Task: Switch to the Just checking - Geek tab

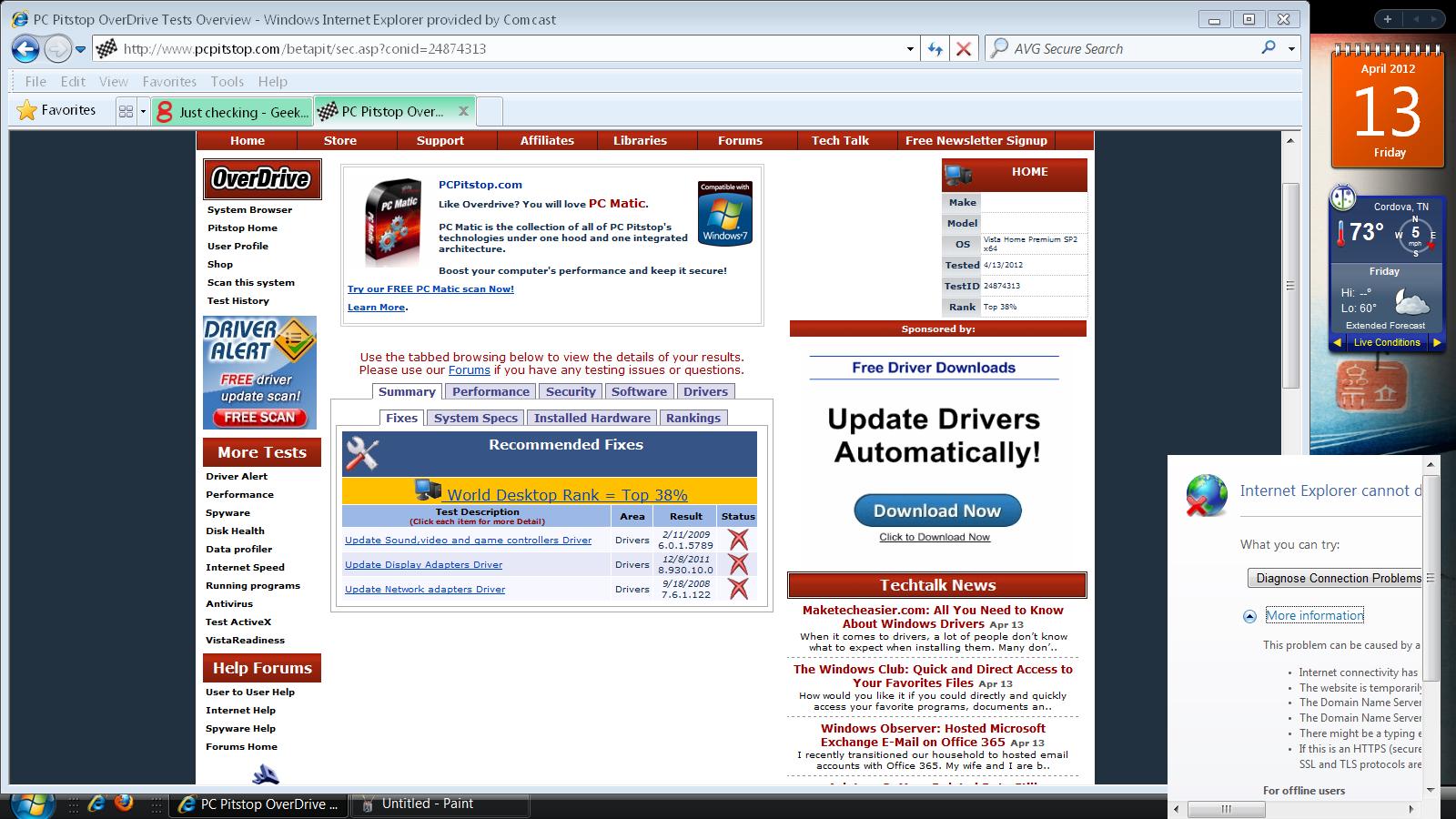Action: click(x=233, y=112)
